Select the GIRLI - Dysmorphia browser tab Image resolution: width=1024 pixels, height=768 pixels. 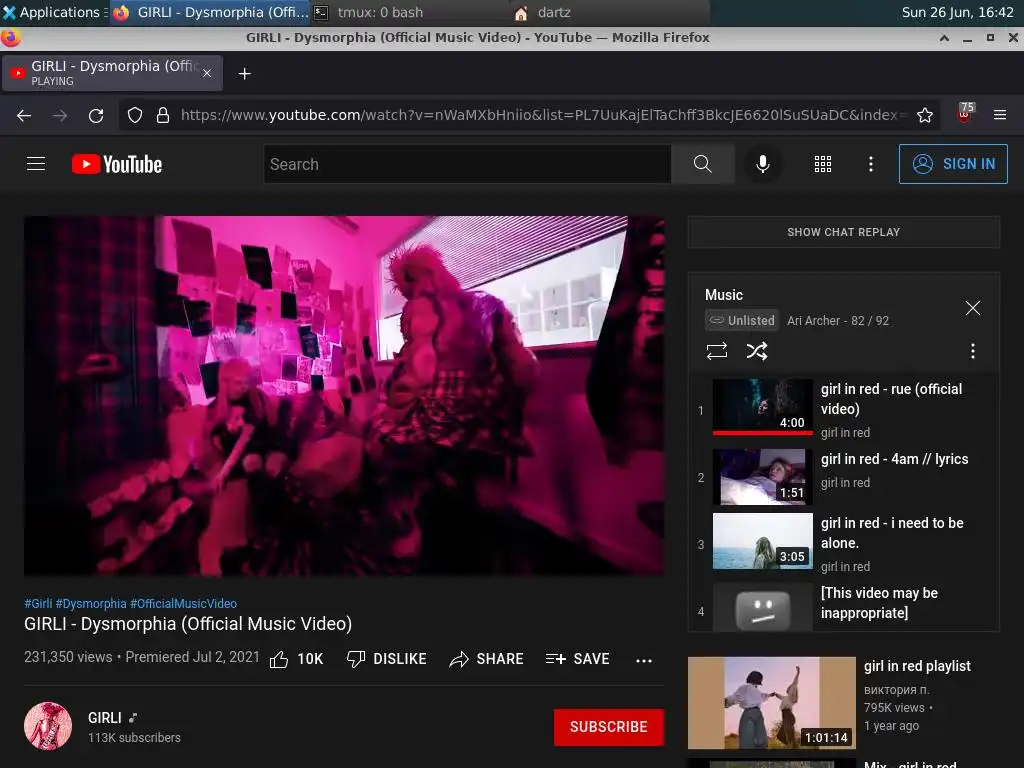[112, 73]
